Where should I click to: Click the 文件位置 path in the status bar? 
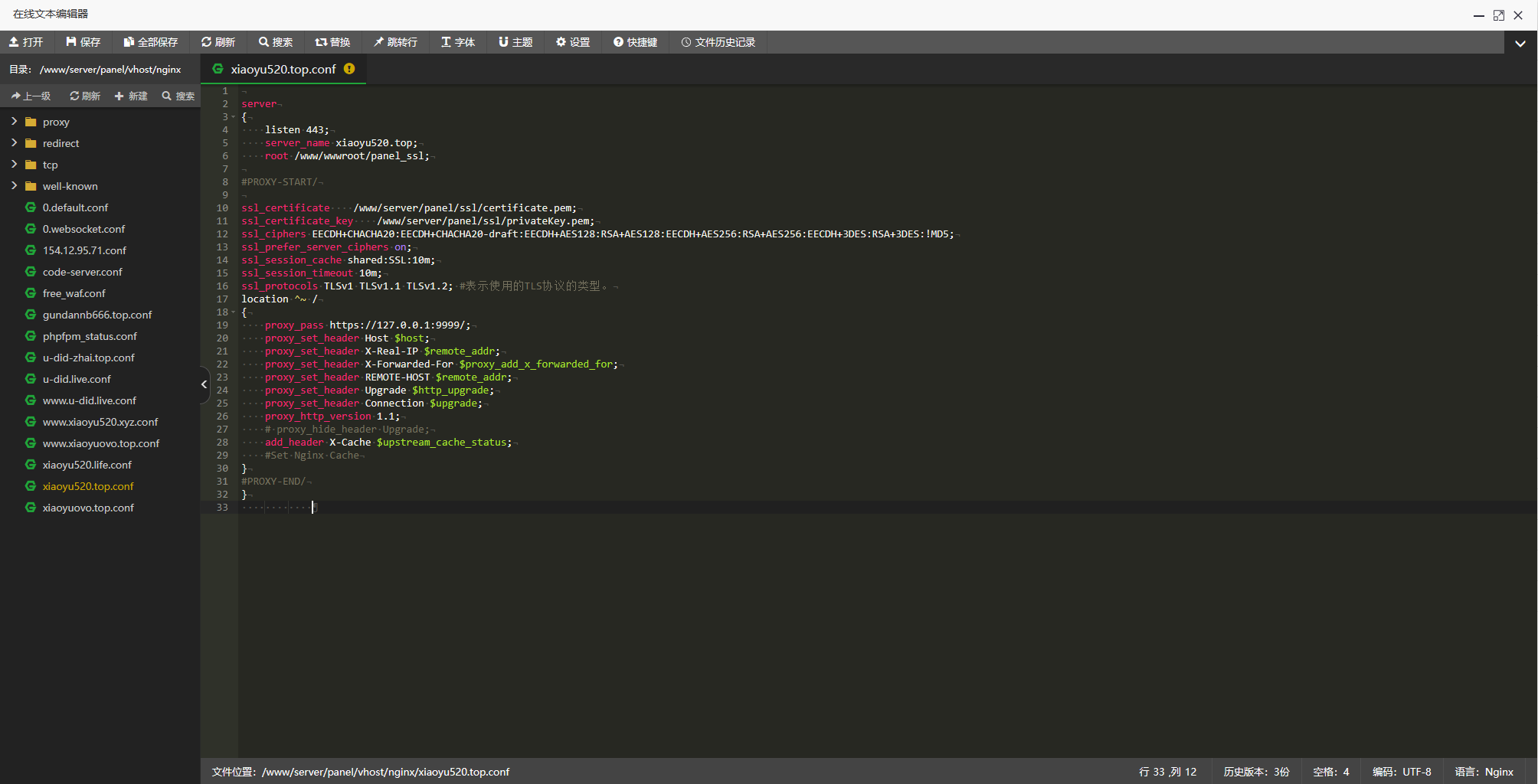tap(361, 772)
